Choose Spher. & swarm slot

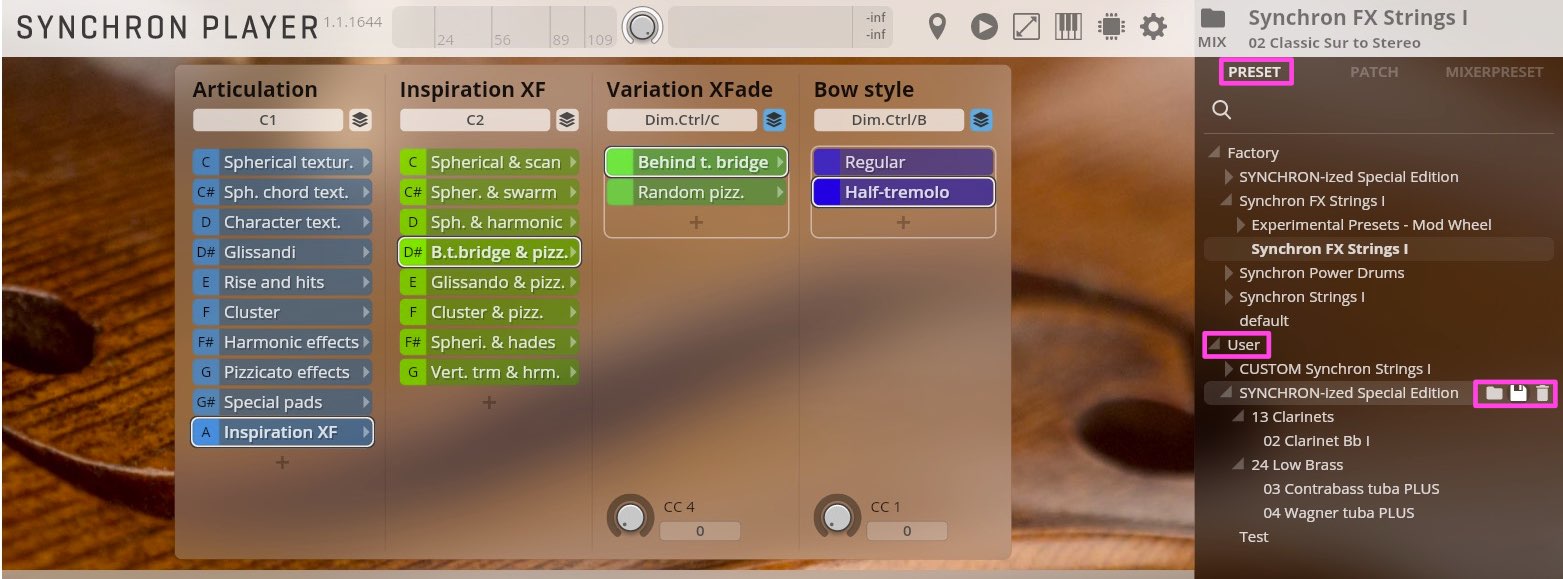(x=489, y=192)
